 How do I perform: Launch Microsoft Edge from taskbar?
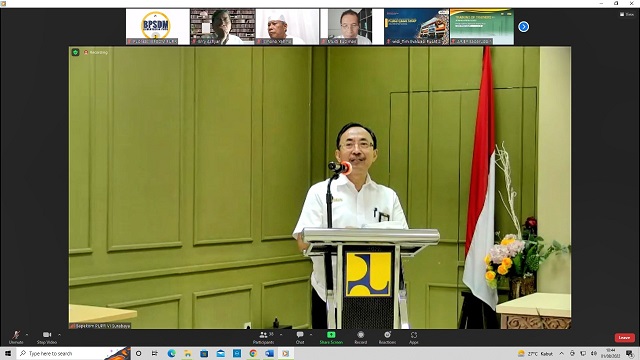tap(171, 353)
